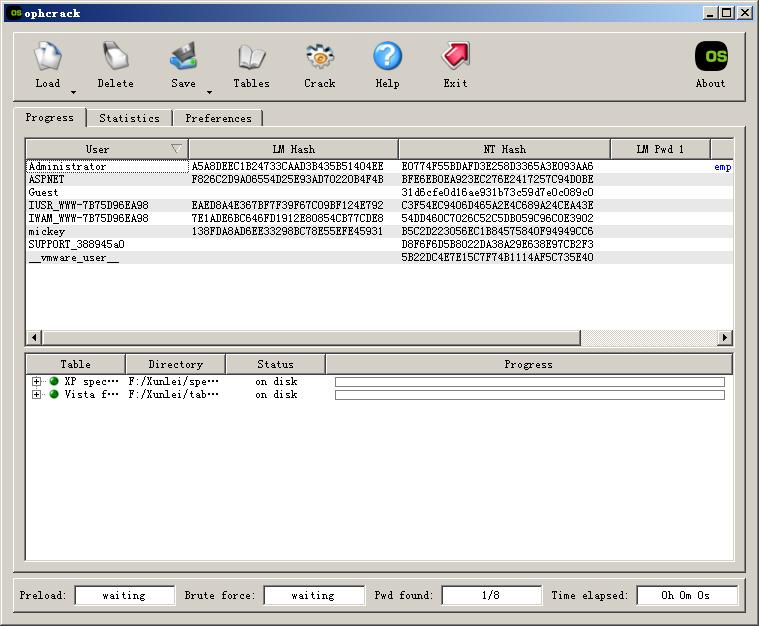Click the green status dot for XP special table
Image resolution: width=759 pixels, height=626 pixels.
click(54, 382)
